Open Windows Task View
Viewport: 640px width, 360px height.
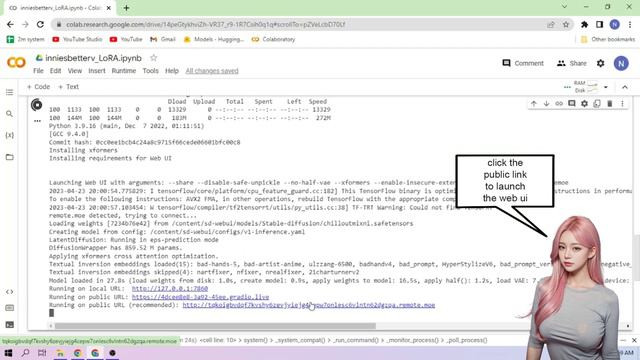(42, 353)
